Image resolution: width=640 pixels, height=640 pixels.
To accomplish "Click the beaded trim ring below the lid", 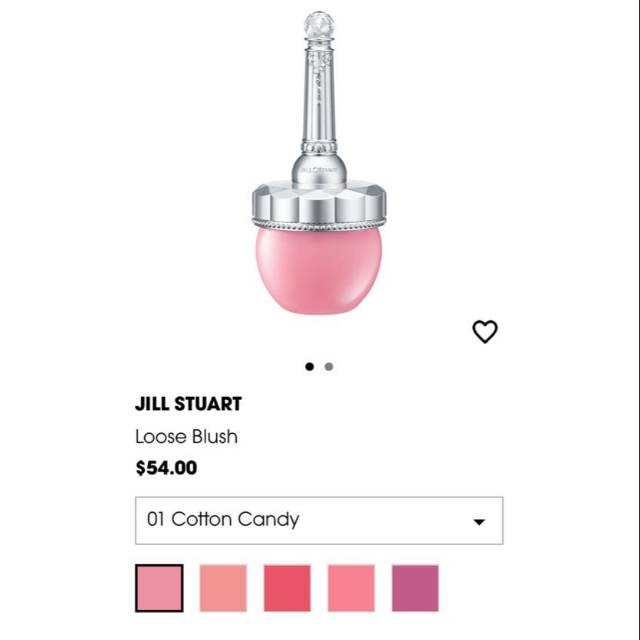I will coord(319,224).
